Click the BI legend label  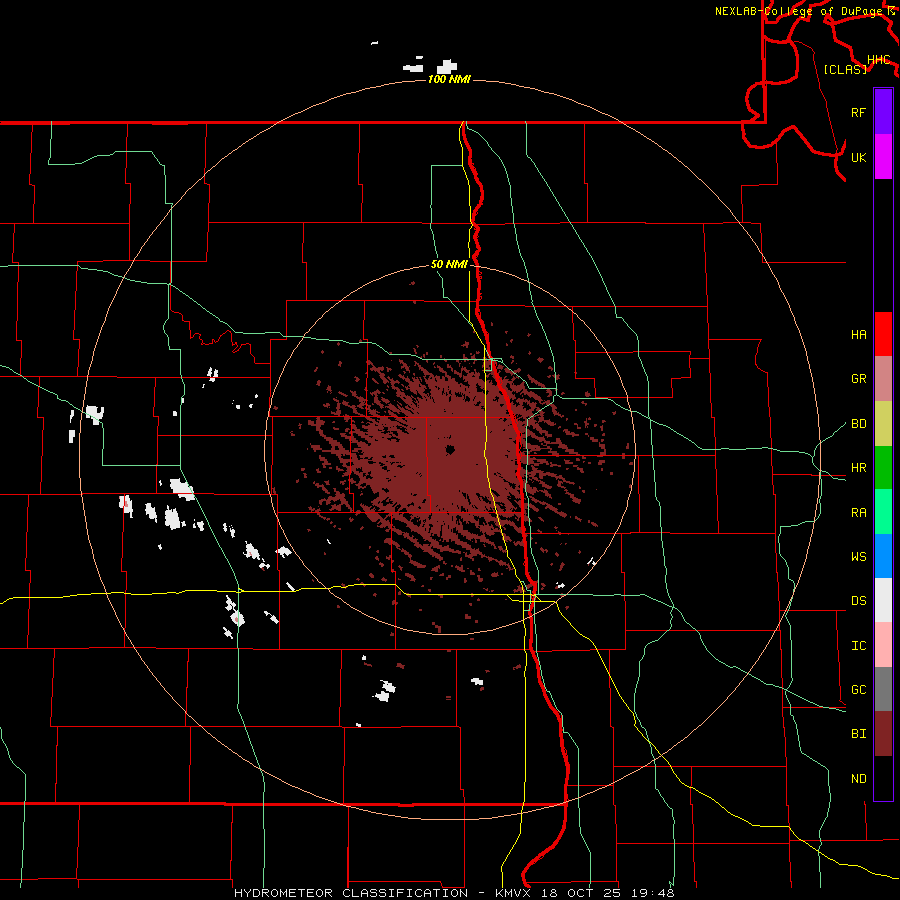click(858, 734)
